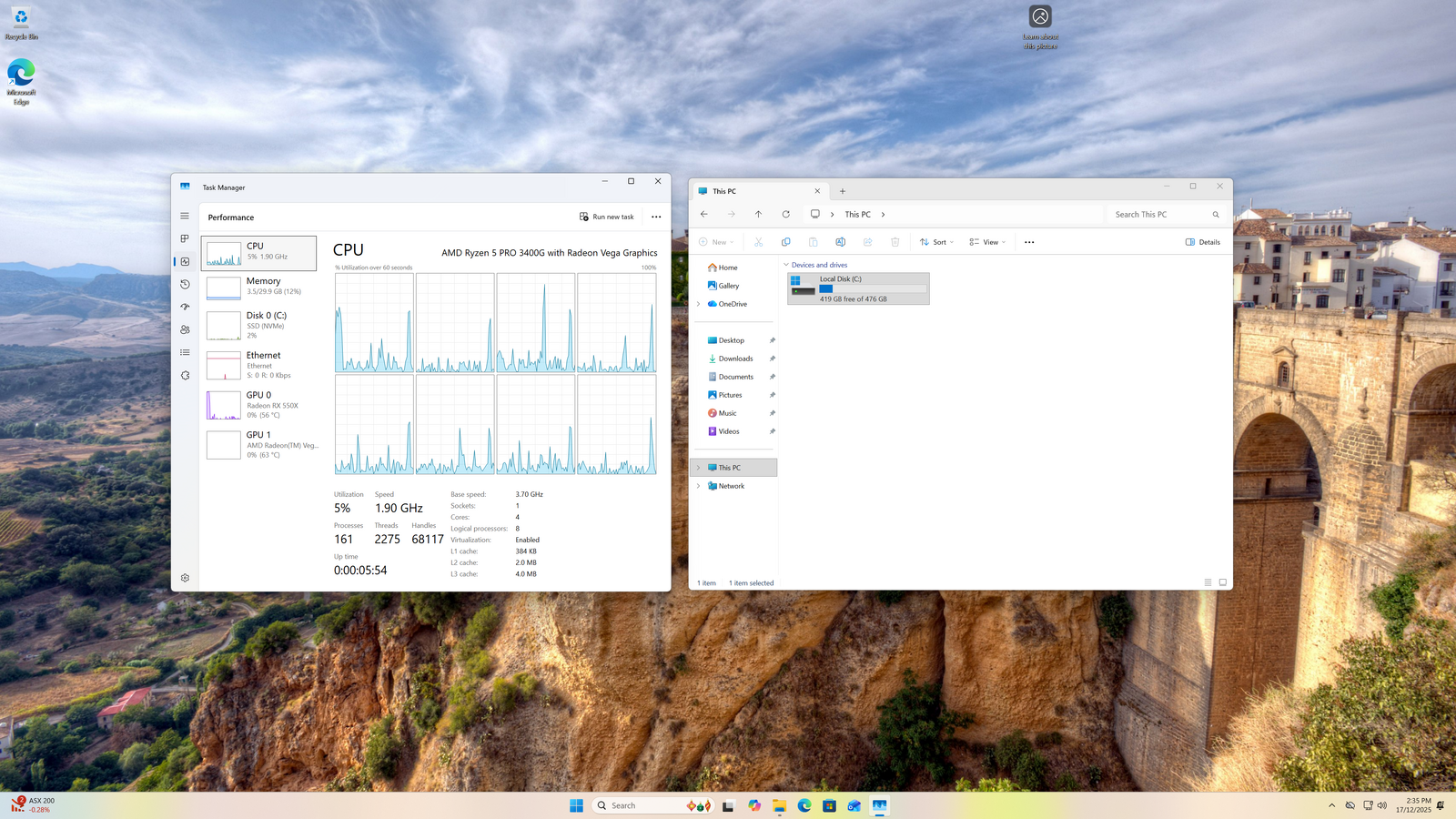1456x819 pixels.
Task: Toggle Task Manager navigation hamburger menu
Action: tap(185, 216)
